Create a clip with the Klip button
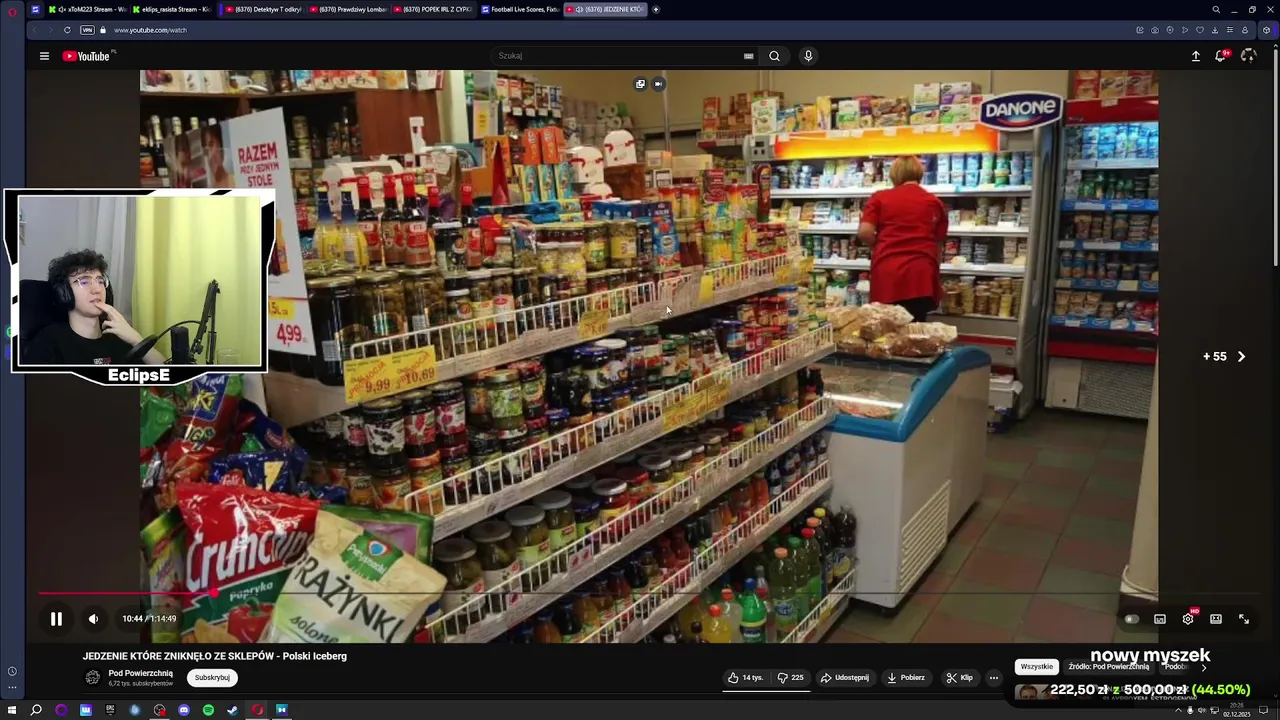1280x720 pixels. coord(959,677)
